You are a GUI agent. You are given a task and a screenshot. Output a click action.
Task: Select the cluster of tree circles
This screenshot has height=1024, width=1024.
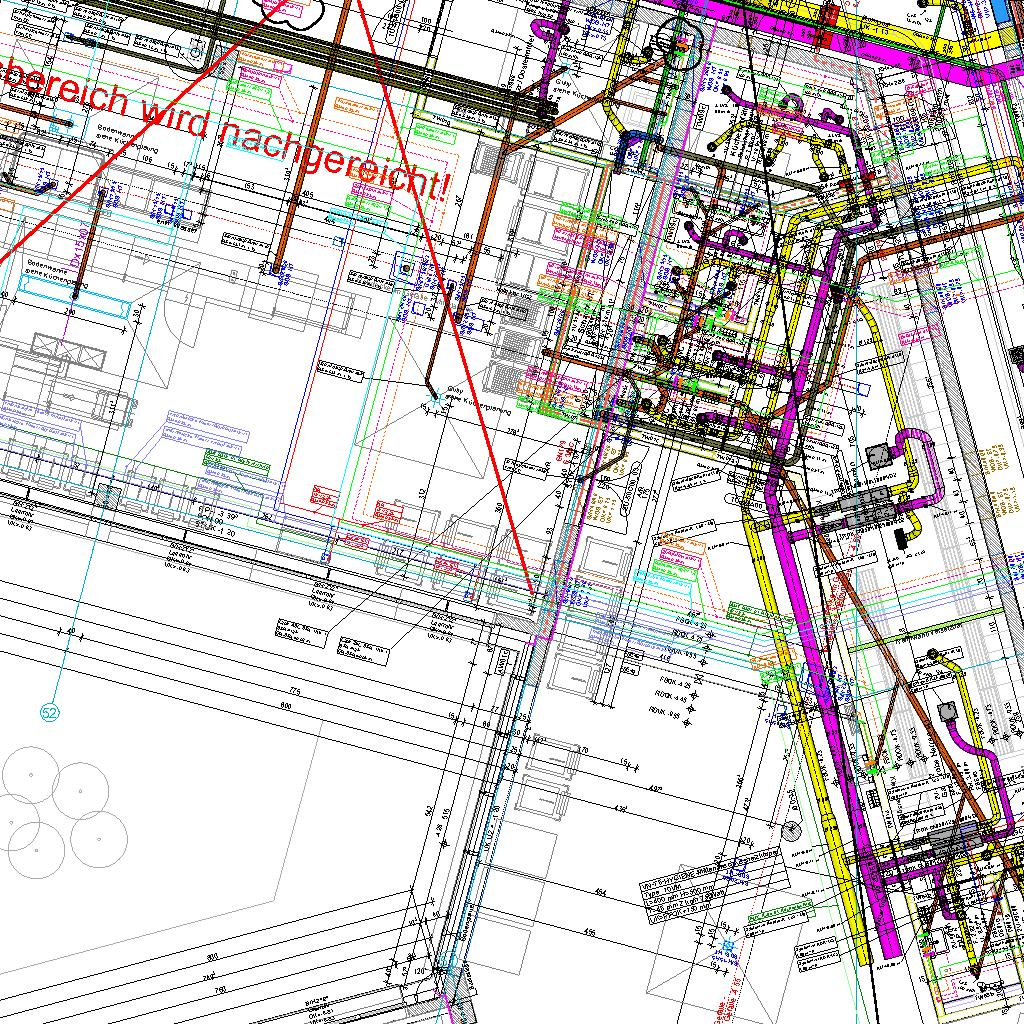(55, 812)
